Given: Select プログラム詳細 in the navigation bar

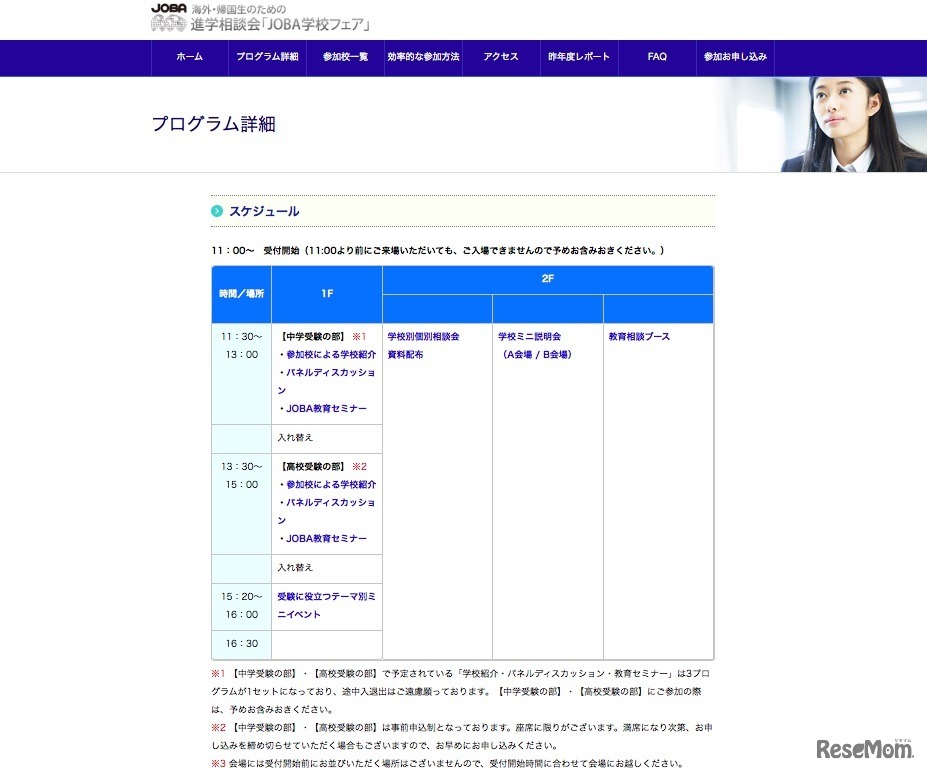Looking at the screenshot, I should tap(266, 58).
